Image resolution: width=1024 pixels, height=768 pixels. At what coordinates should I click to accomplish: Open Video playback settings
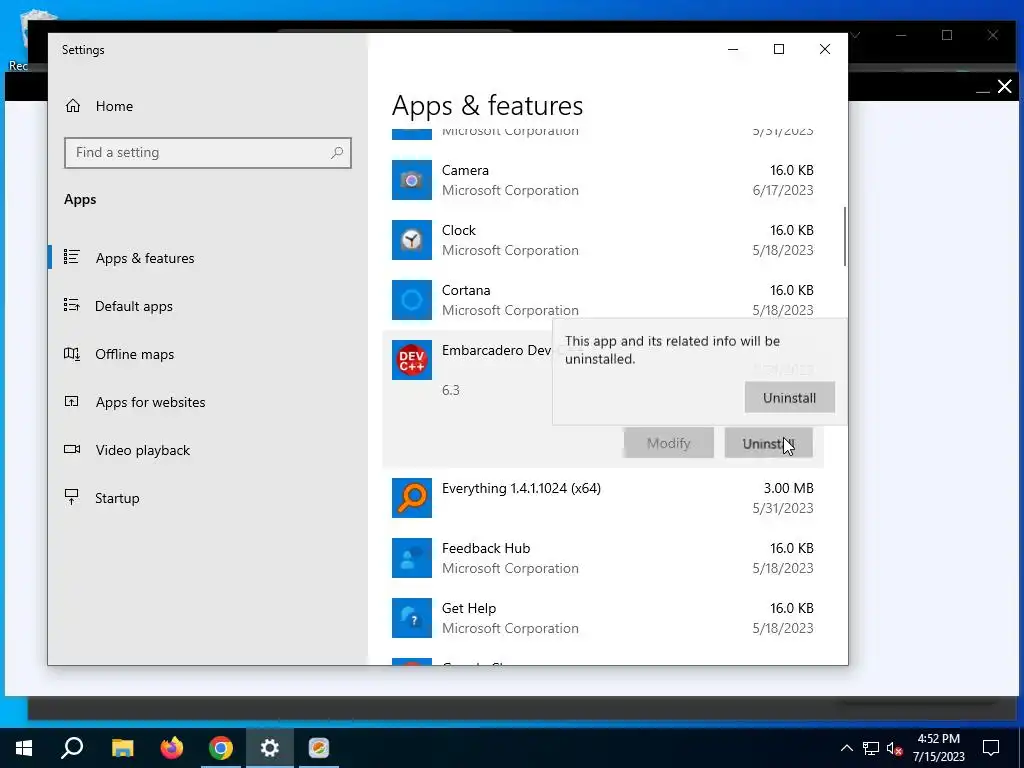[x=142, y=450]
